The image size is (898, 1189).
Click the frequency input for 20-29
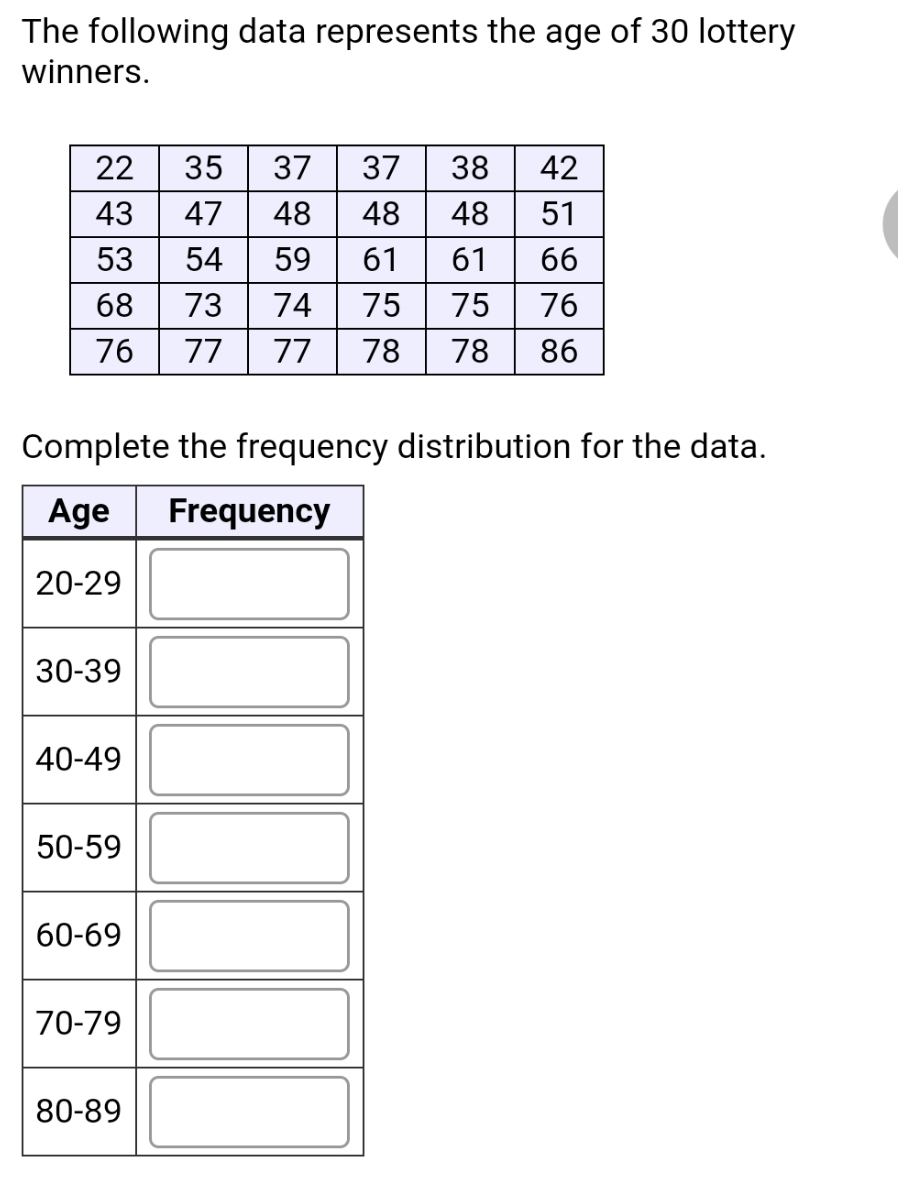pyautogui.click(x=248, y=583)
